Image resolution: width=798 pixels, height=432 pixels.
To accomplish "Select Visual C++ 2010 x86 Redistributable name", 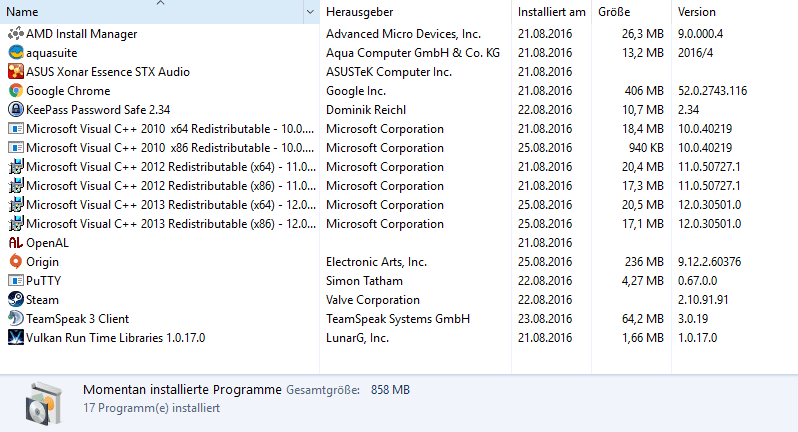I will [x=170, y=148].
